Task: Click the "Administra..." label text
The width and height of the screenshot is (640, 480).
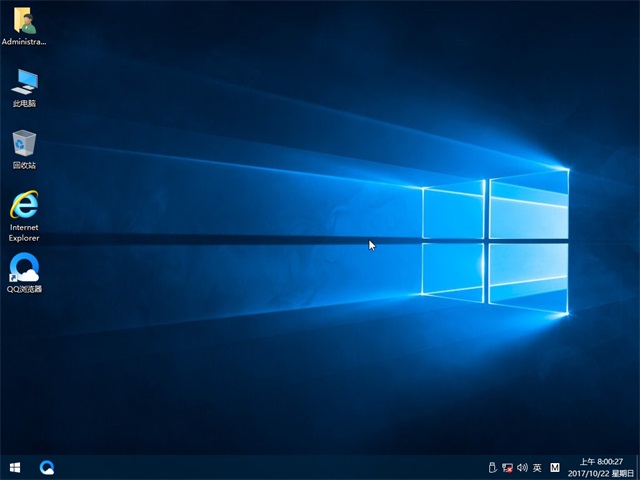Action: [x=24, y=42]
